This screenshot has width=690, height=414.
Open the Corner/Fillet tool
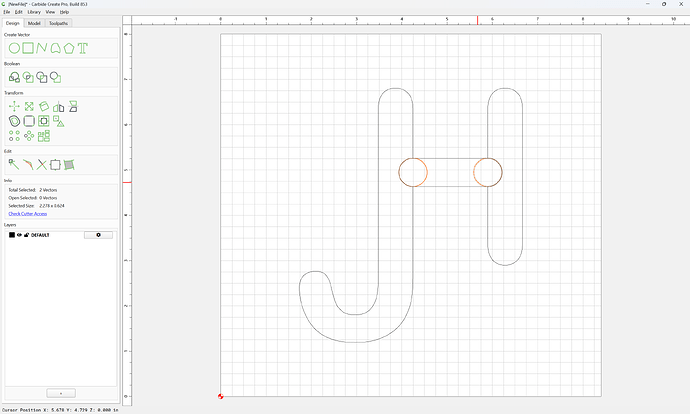29,121
